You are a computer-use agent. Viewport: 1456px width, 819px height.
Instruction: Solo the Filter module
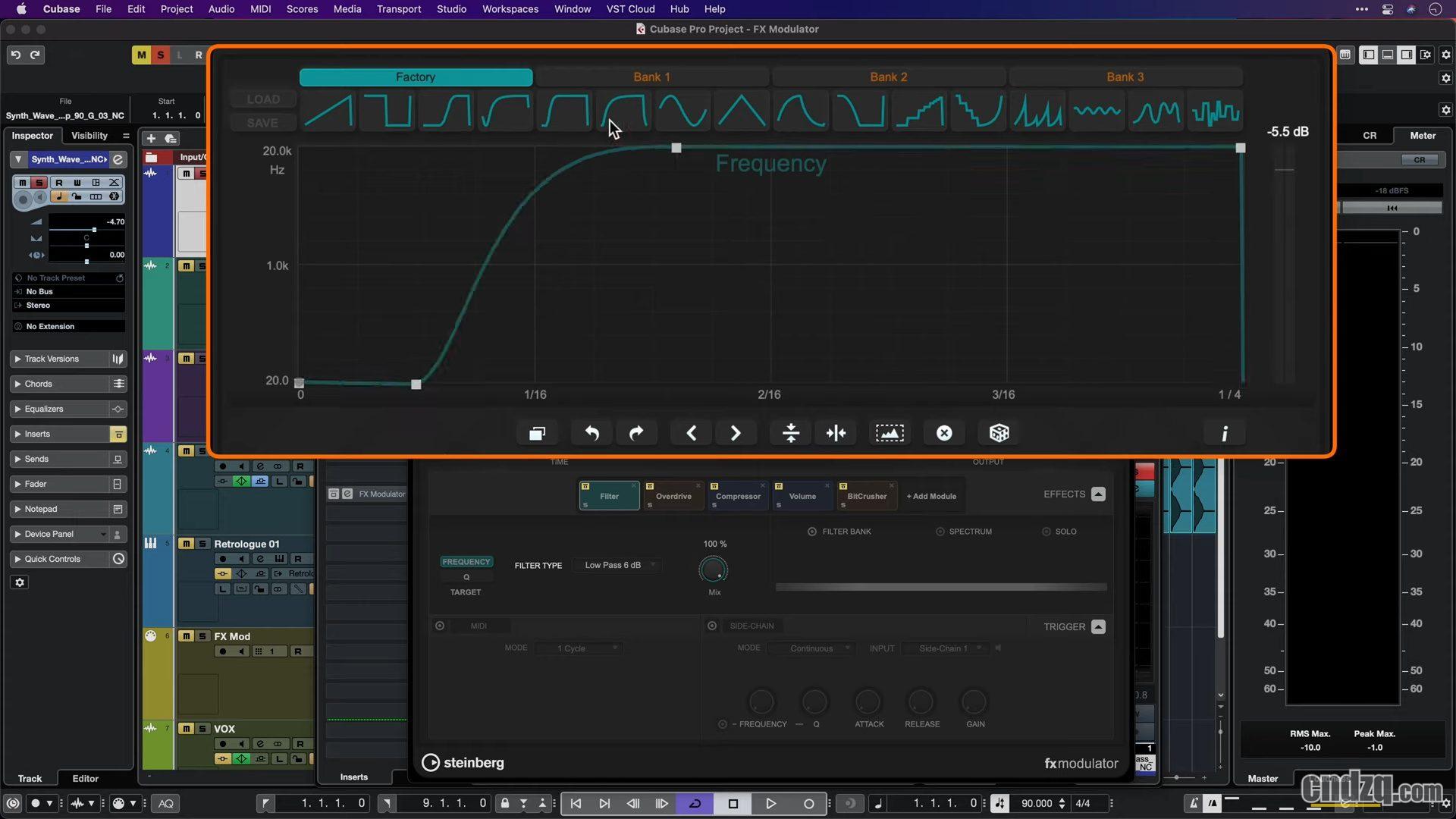[586, 505]
